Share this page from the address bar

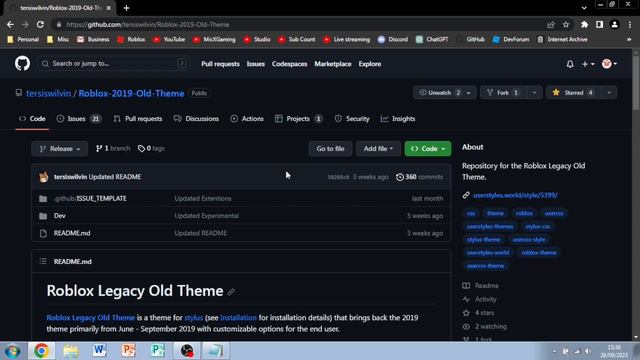point(551,24)
